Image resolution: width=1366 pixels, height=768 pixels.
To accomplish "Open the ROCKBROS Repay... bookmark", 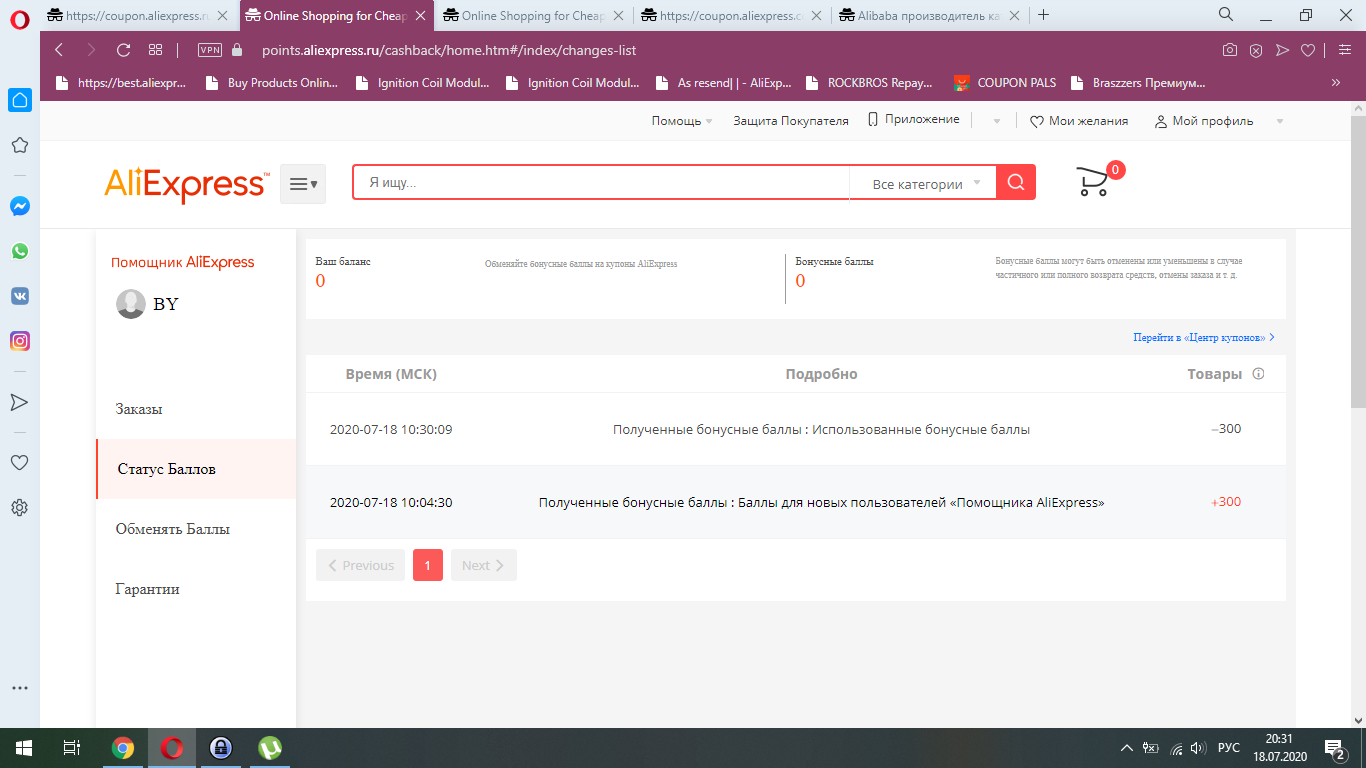I will (869, 83).
